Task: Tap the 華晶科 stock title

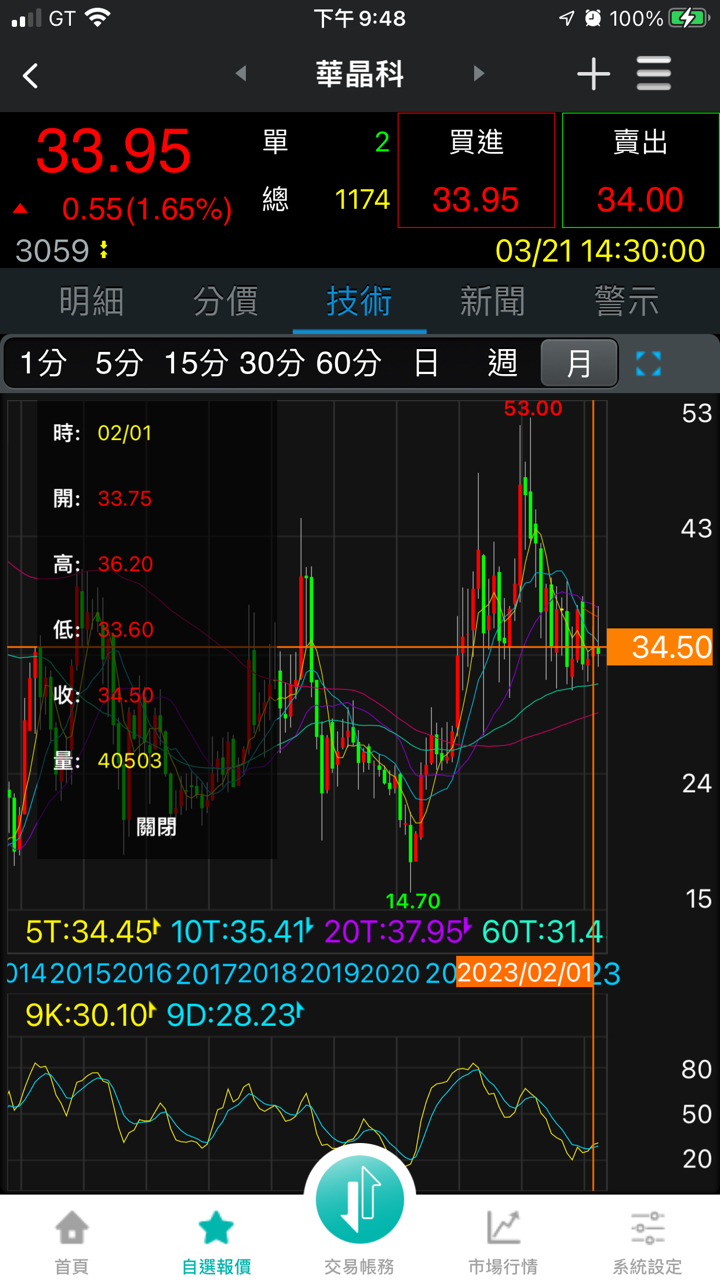Action: (x=359, y=74)
